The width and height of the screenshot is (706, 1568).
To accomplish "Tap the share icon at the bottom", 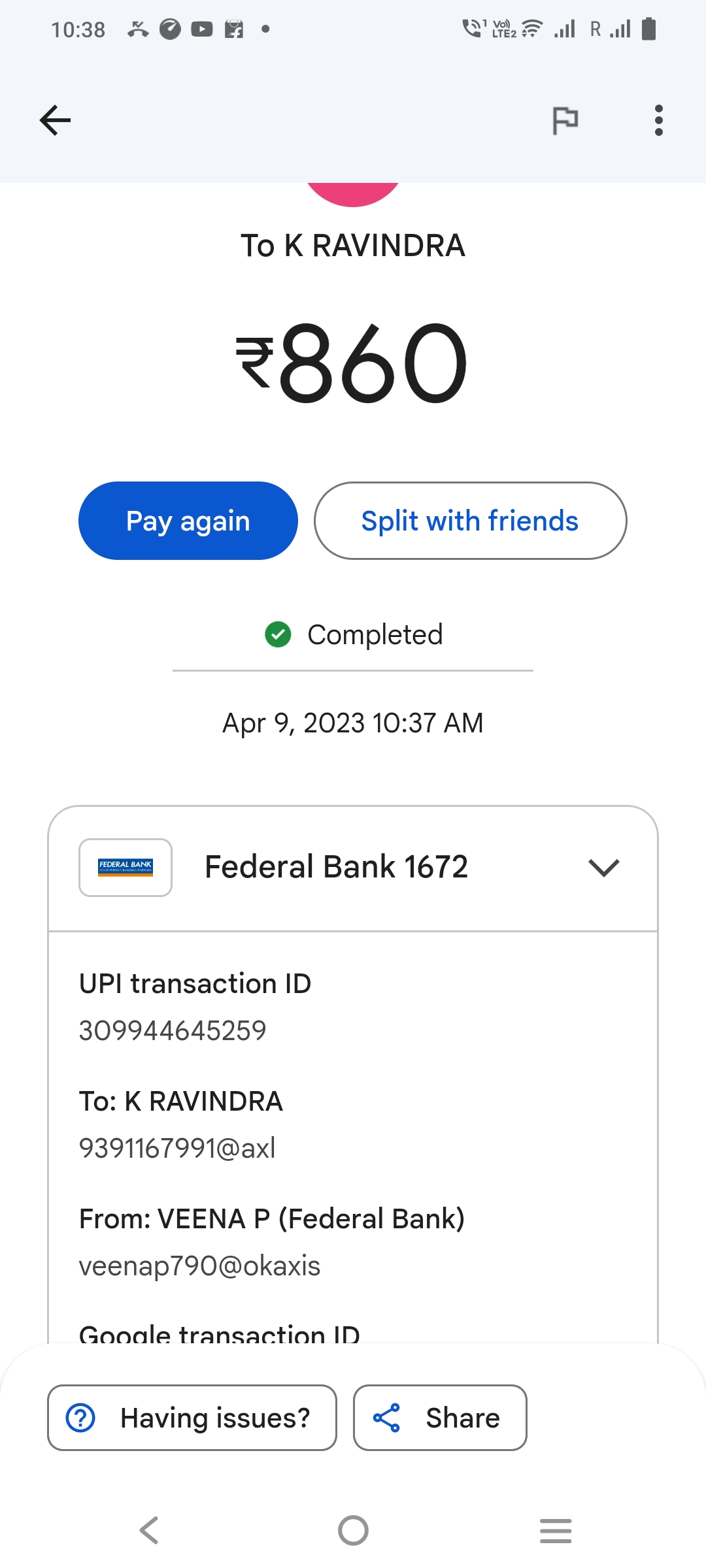I will (x=386, y=1418).
